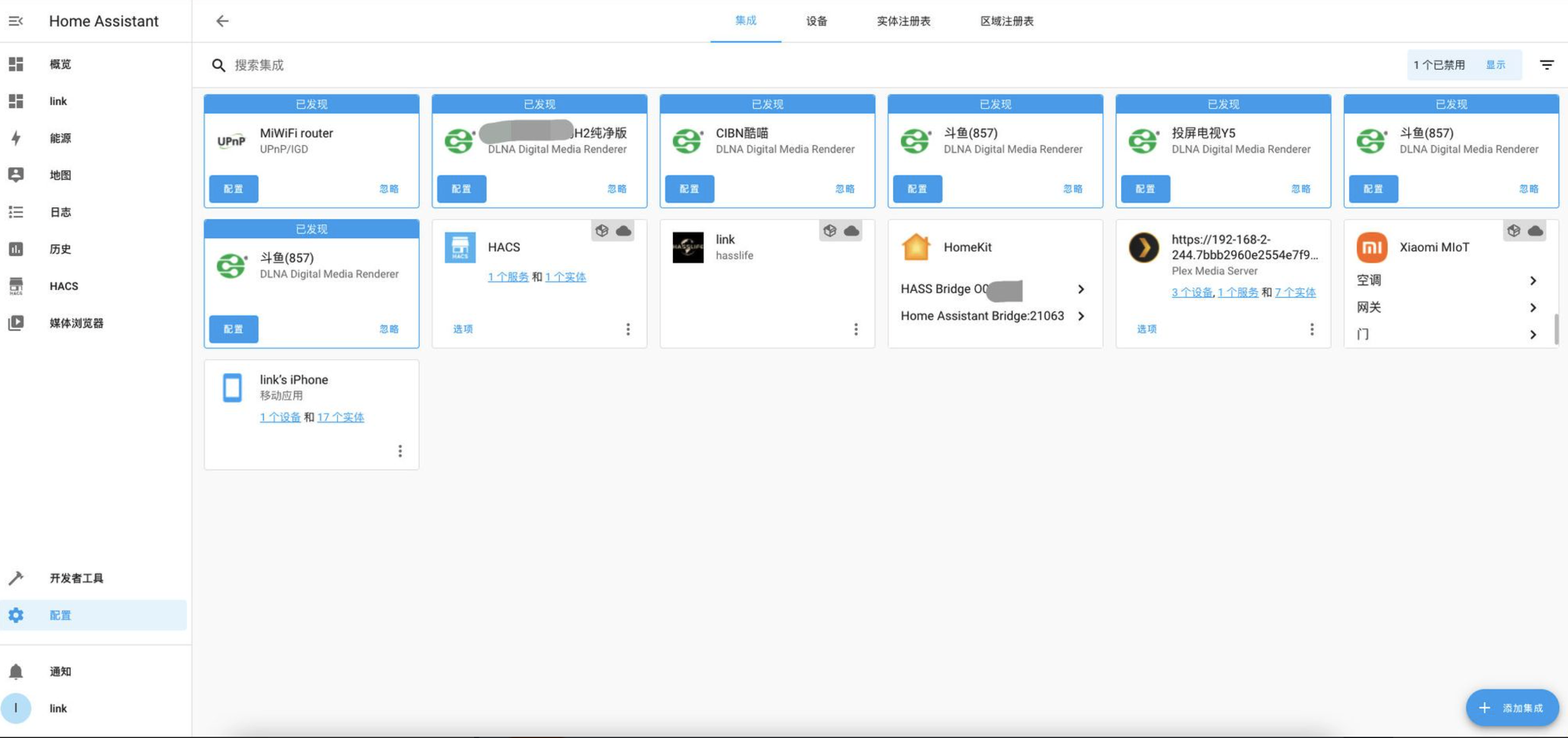The height and width of the screenshot is (738, 1568).
Task: Click 添加集成 add integration button
Action: coord(1512,707)
